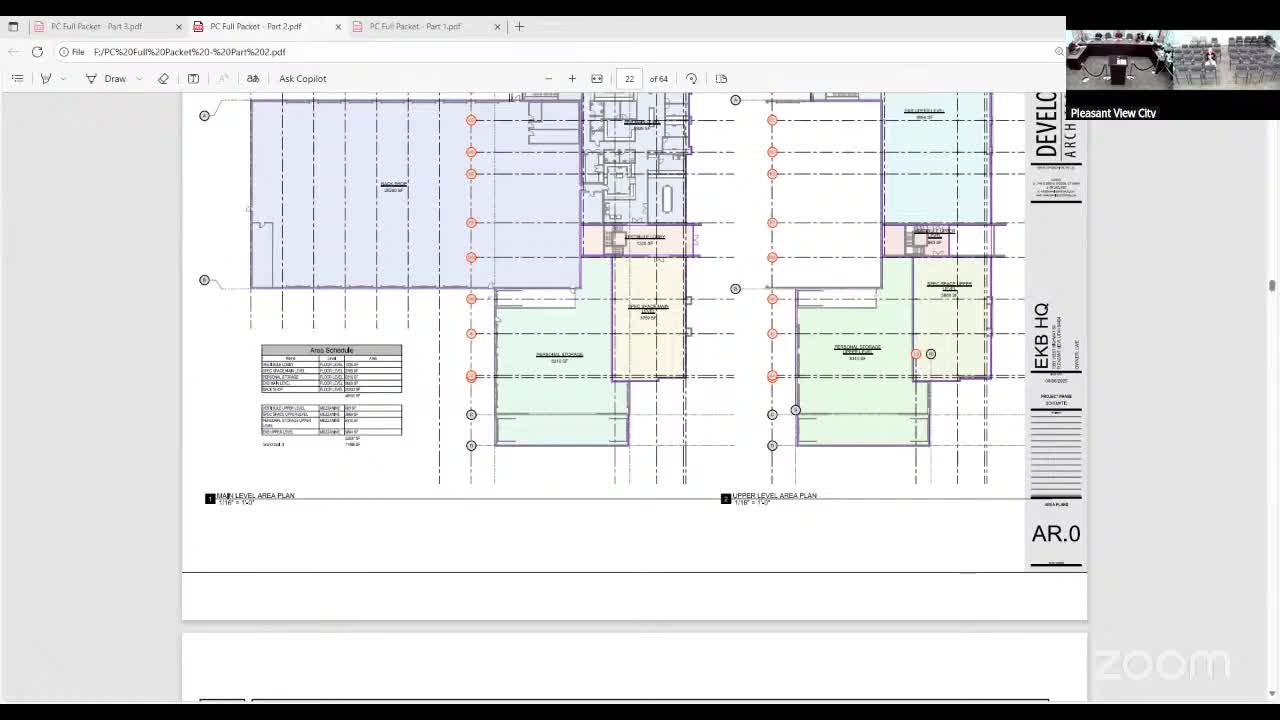
Task: Open a new browser tab
Action: click(519, 26)
